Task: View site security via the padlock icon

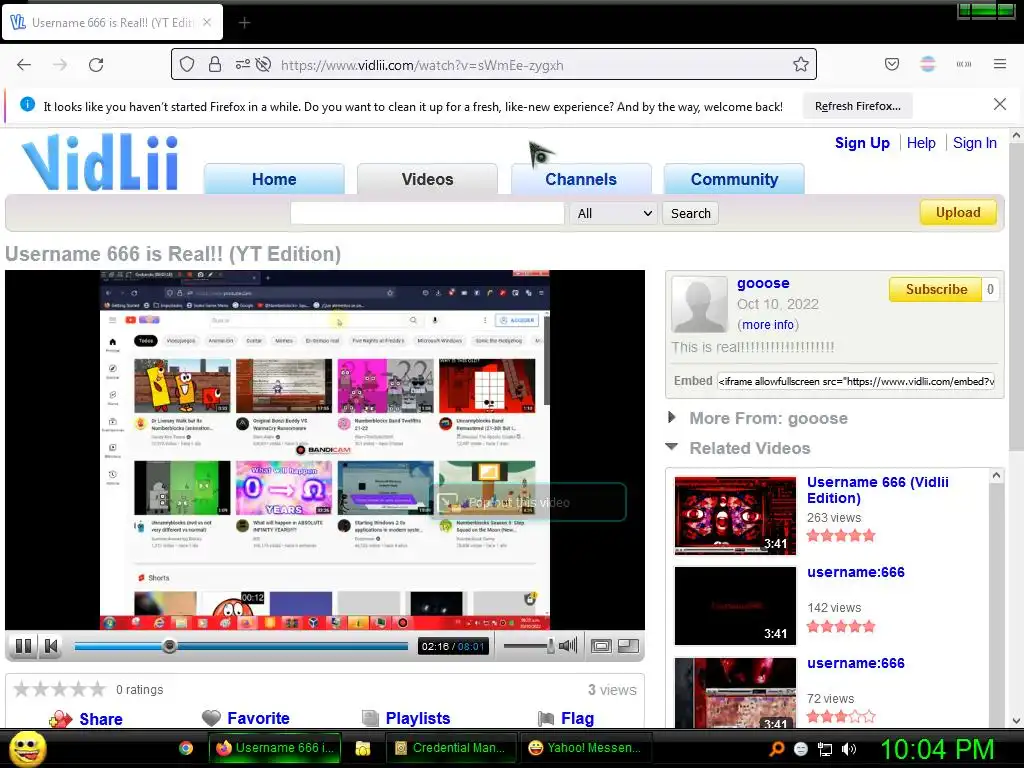Action: point(215,64)
